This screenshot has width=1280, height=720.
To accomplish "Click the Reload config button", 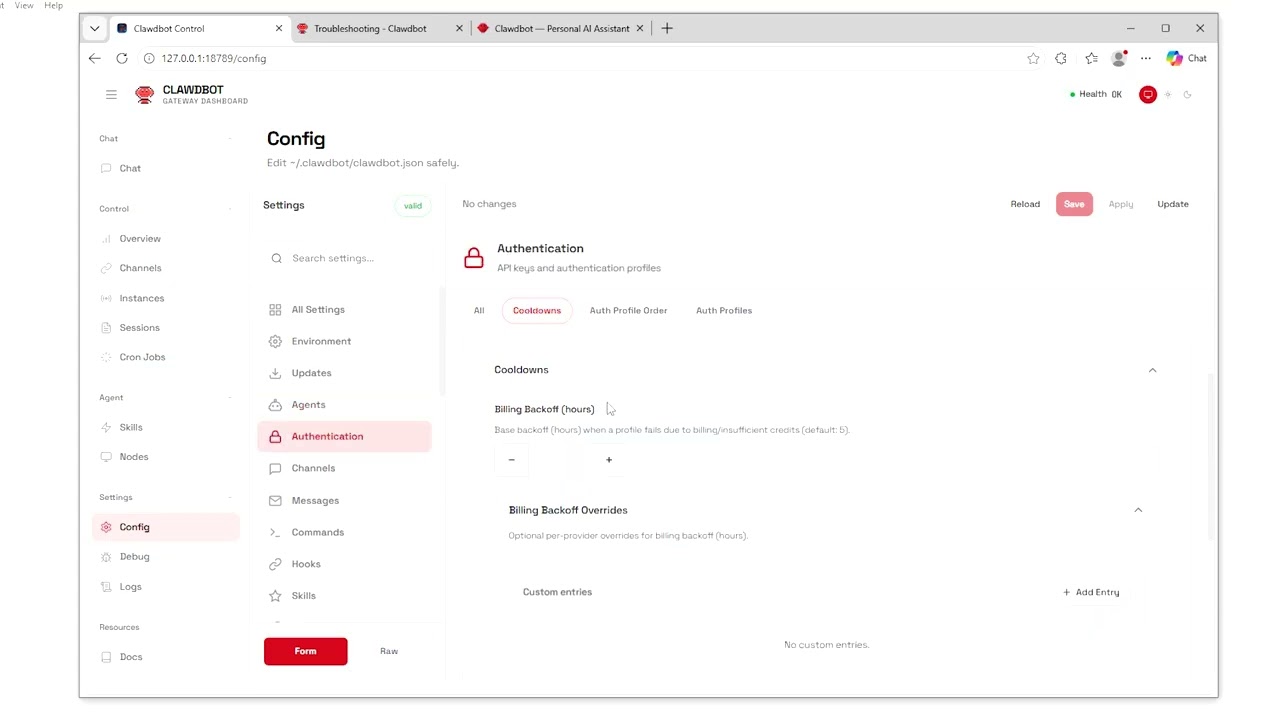I will pyautogui.click(x=1025, y=204).
